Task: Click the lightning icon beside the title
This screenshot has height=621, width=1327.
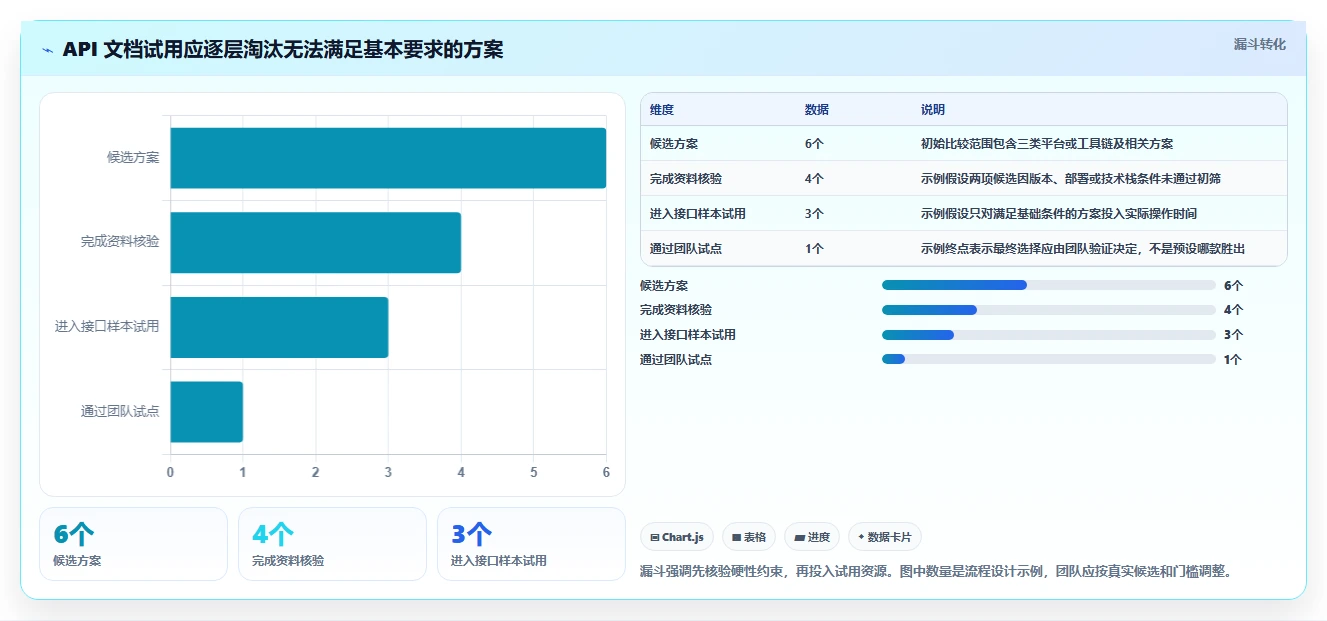Action: [x=47, y=49]
